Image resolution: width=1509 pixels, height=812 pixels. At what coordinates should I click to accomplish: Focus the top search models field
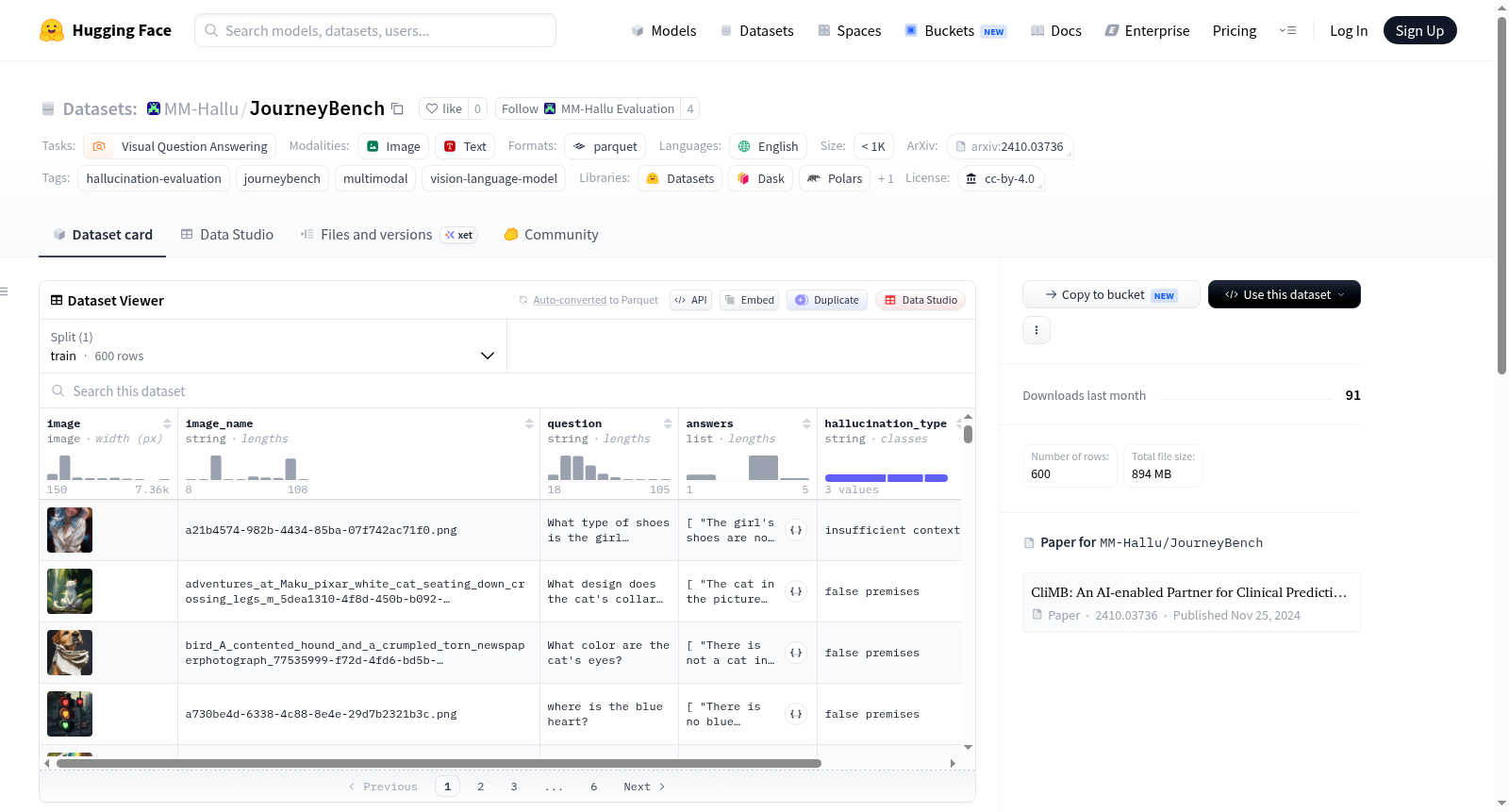coord(375,30)
